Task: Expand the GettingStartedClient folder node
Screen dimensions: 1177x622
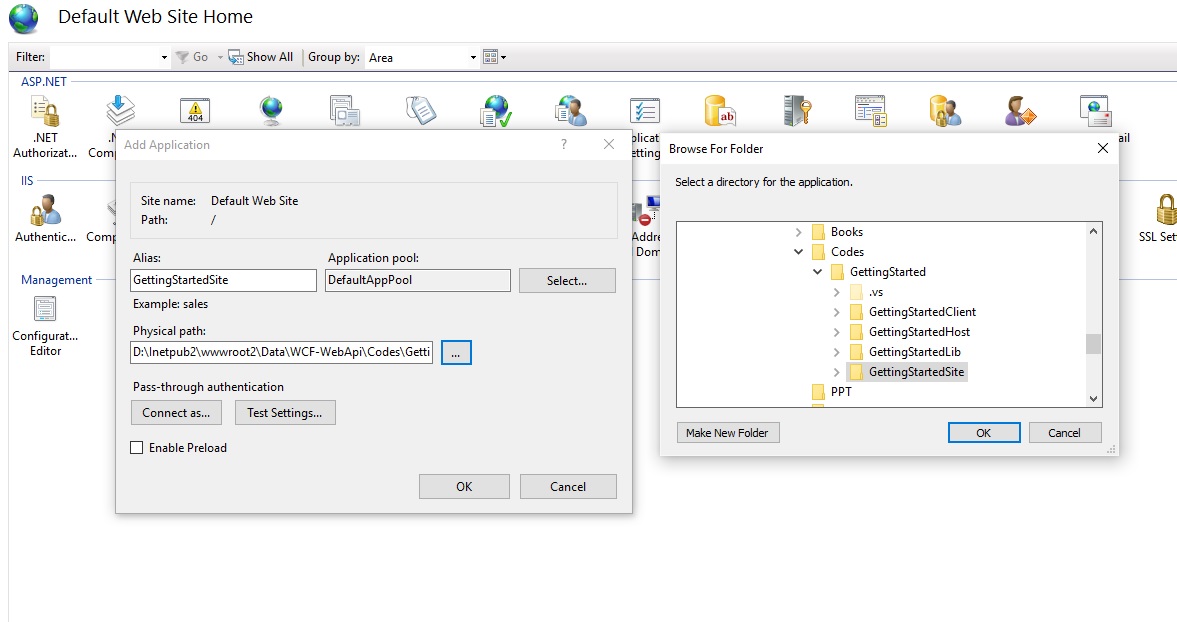Action: click(837, 312)
